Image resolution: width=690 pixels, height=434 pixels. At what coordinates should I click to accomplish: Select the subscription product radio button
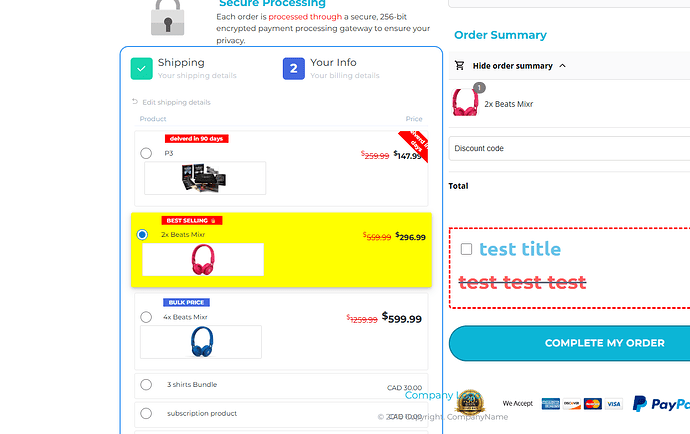[x=146, y=413]
